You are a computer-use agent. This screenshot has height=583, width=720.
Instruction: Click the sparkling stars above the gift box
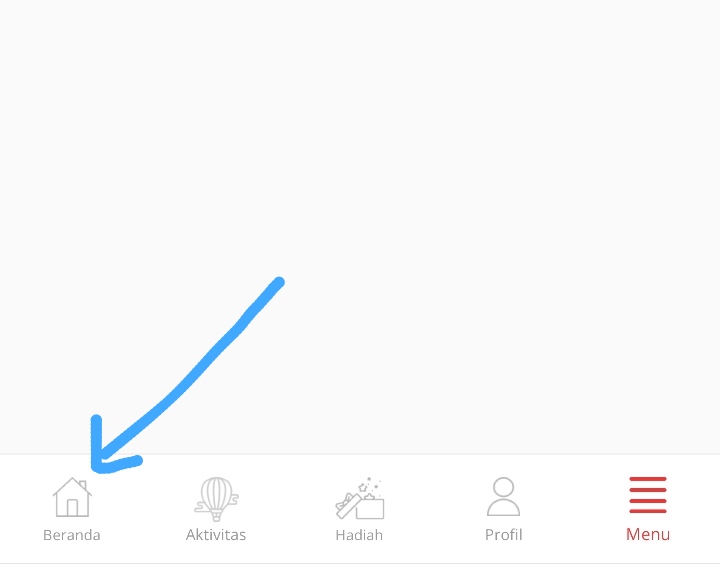tap(370, 485)
